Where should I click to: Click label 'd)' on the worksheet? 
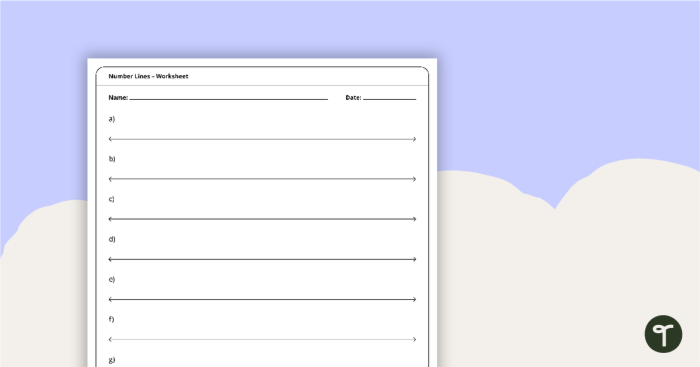112,239
